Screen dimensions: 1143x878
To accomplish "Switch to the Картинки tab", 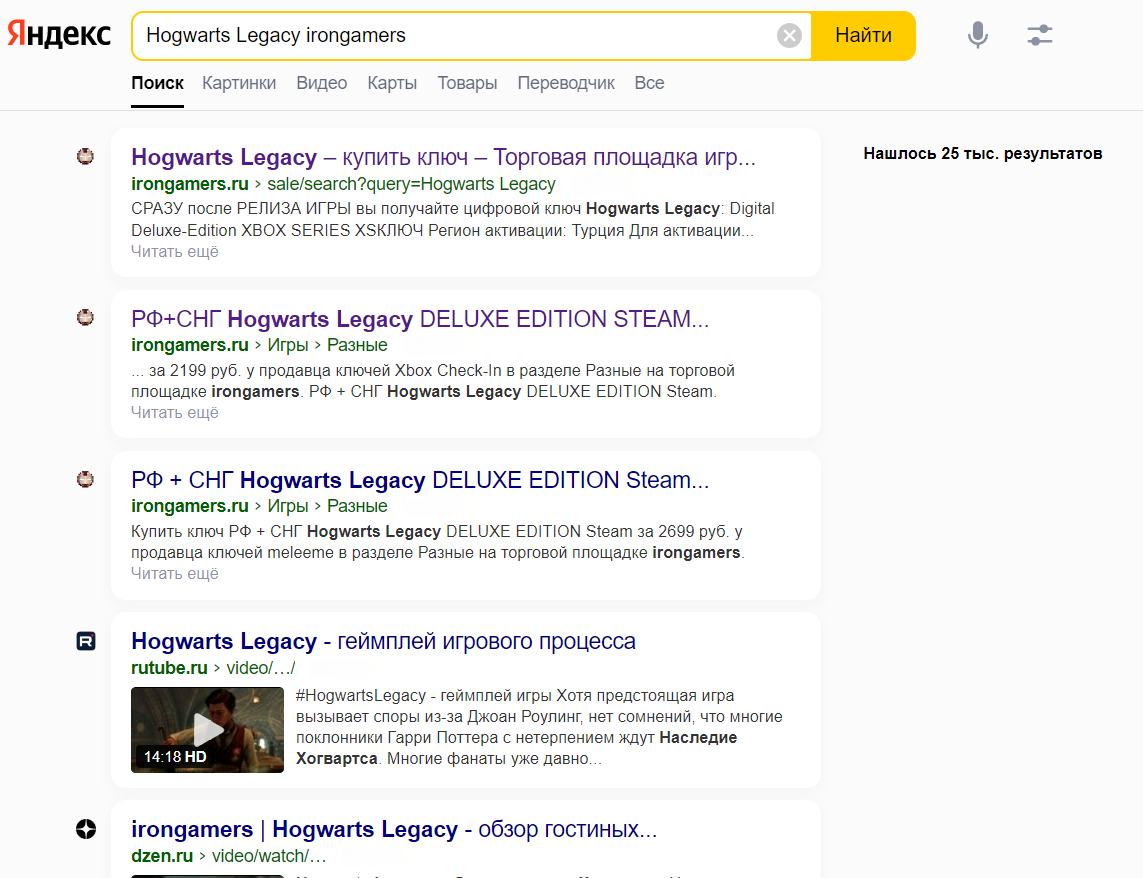I will click(239, 83).
